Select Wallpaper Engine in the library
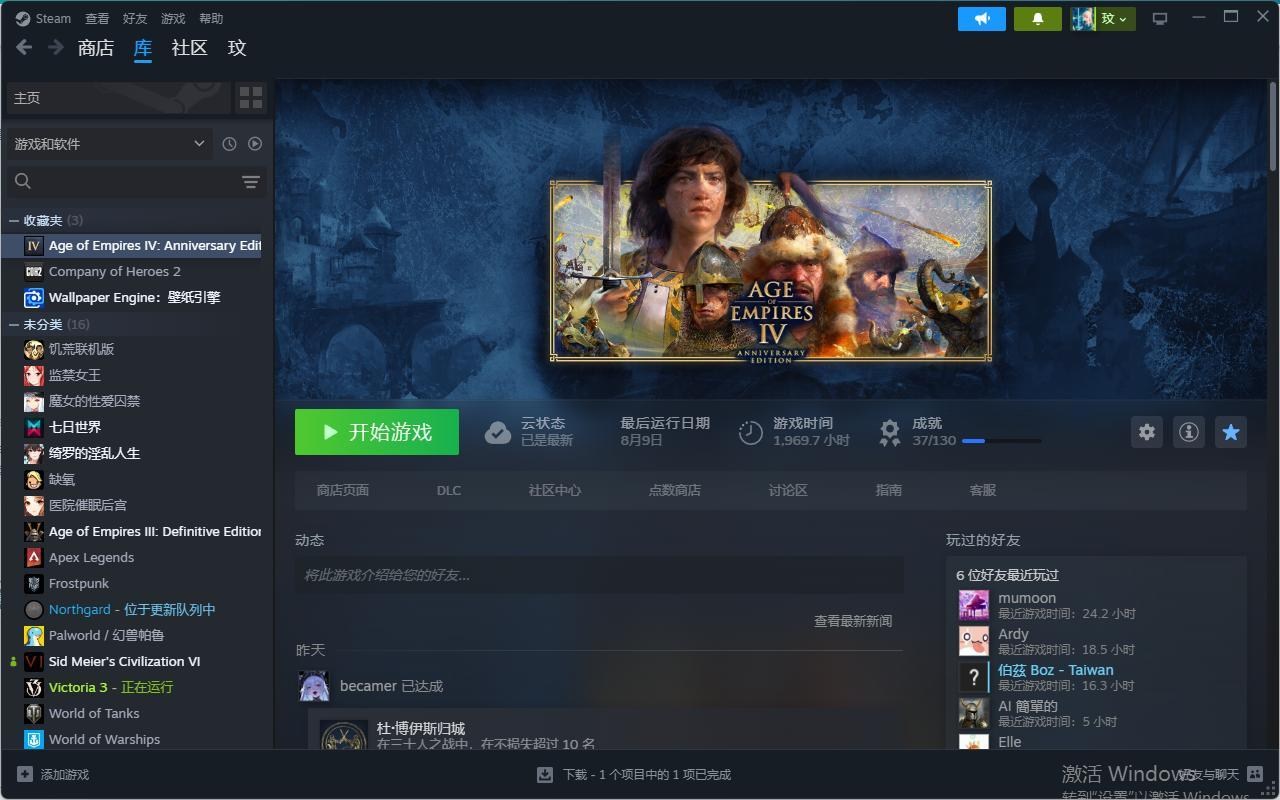The height and width of the screenshot is (800, 1280). (x=132, y=297)
